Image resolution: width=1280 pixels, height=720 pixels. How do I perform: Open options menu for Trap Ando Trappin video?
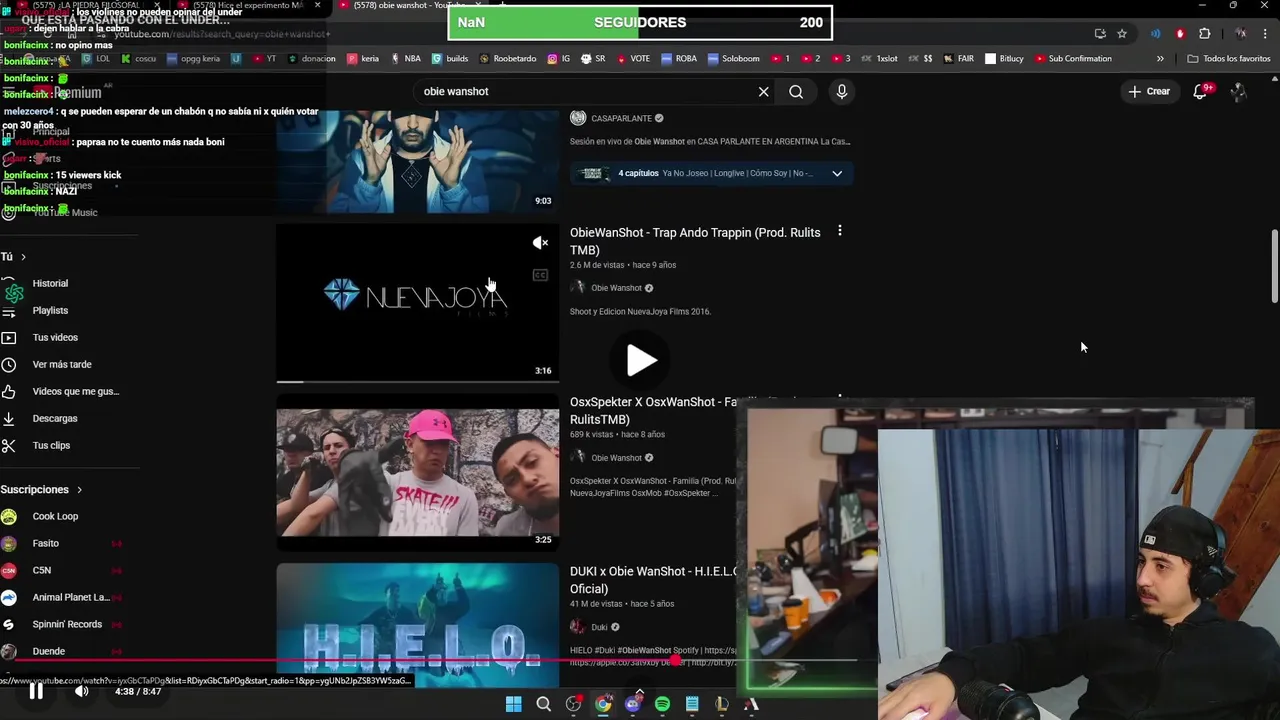[x=839, y=231]
